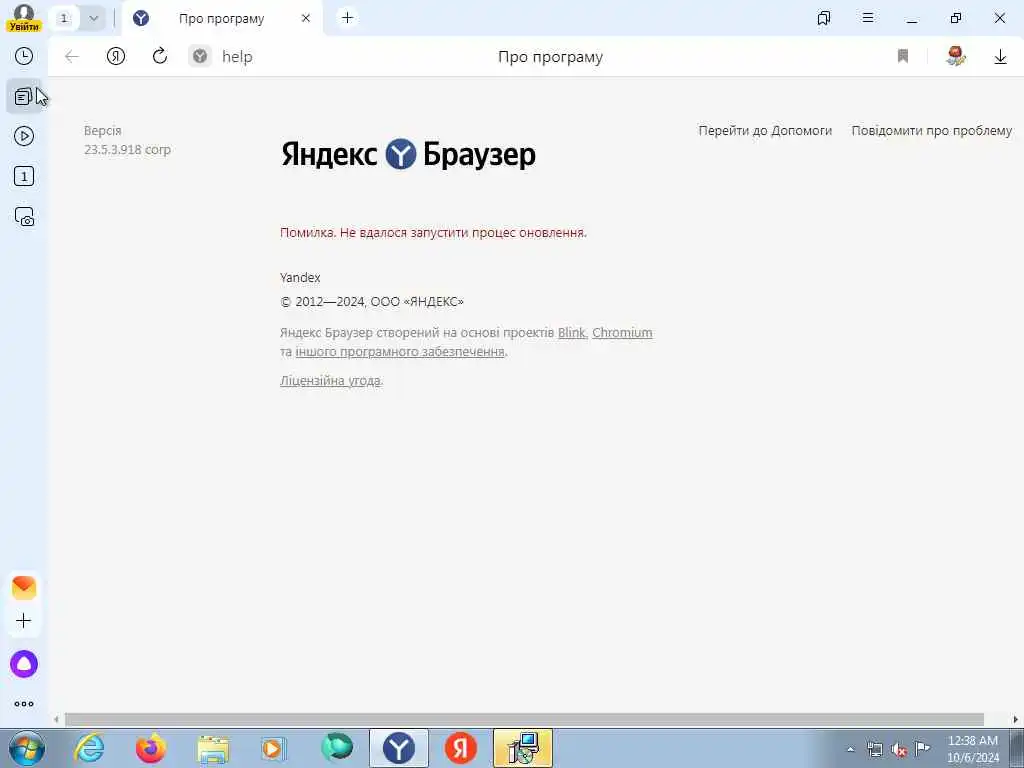The width and height of the screenshot is (1024, 768).
Task: Launch the Alice assistant purple icon
Action: pyautogui.click(x=24, y=664)
